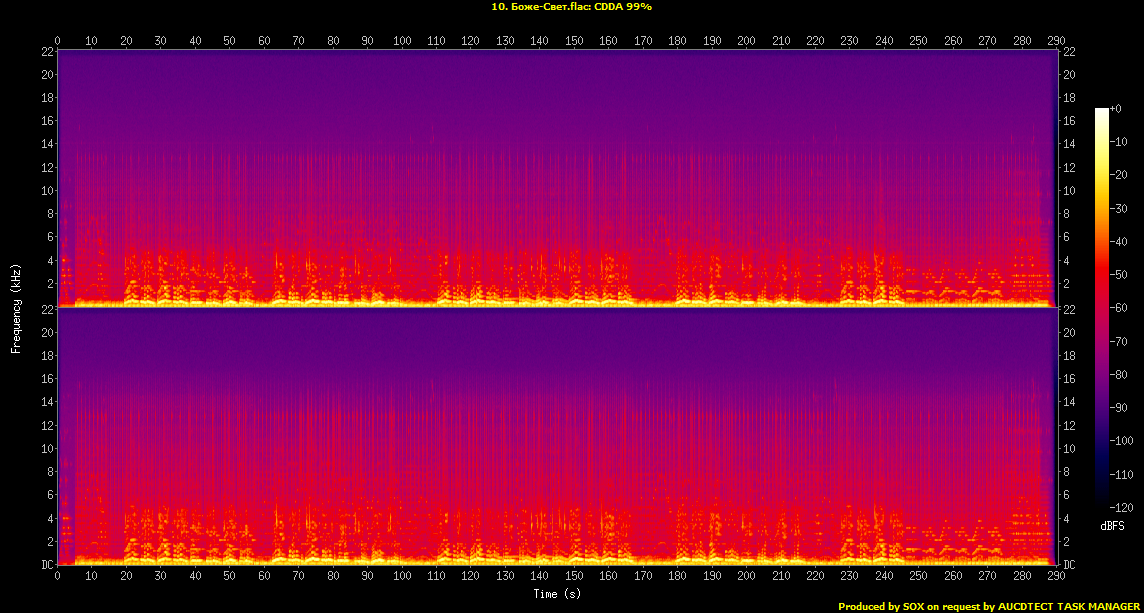Select the 150 second mark on bottom time axis
Viewport: 1144px width, 613px height.
tap(574, 576)
